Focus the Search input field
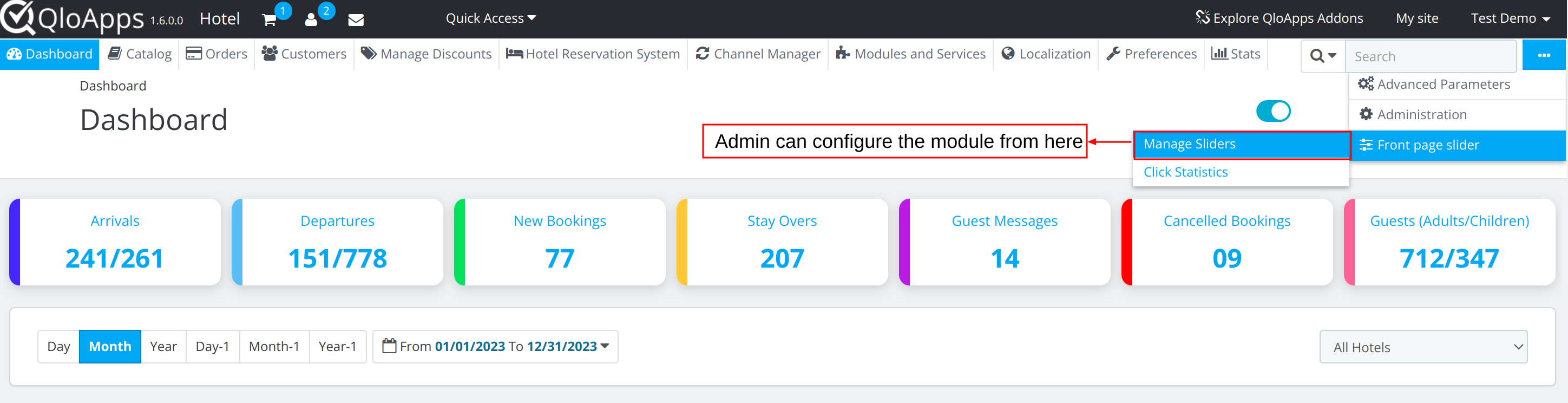 click(1431, 56)
